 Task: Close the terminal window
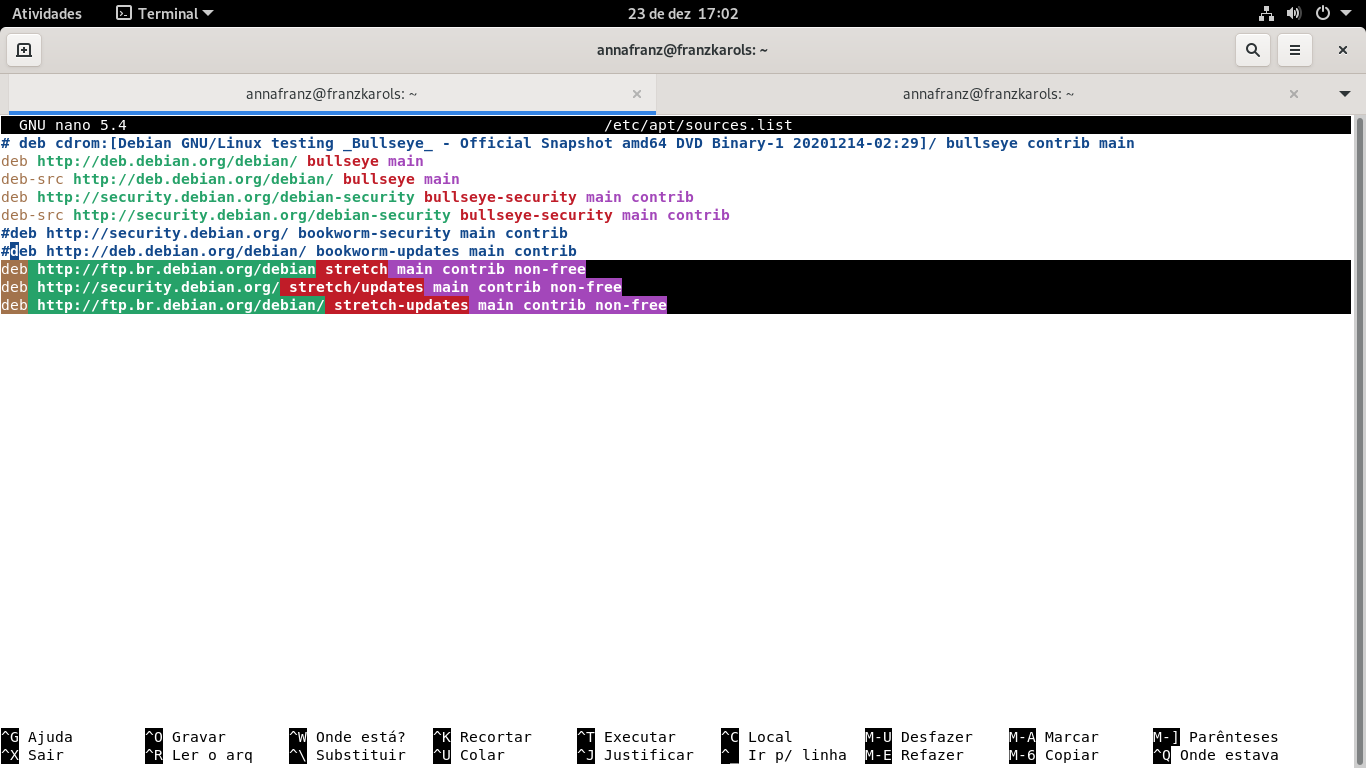pos(1343,50)
